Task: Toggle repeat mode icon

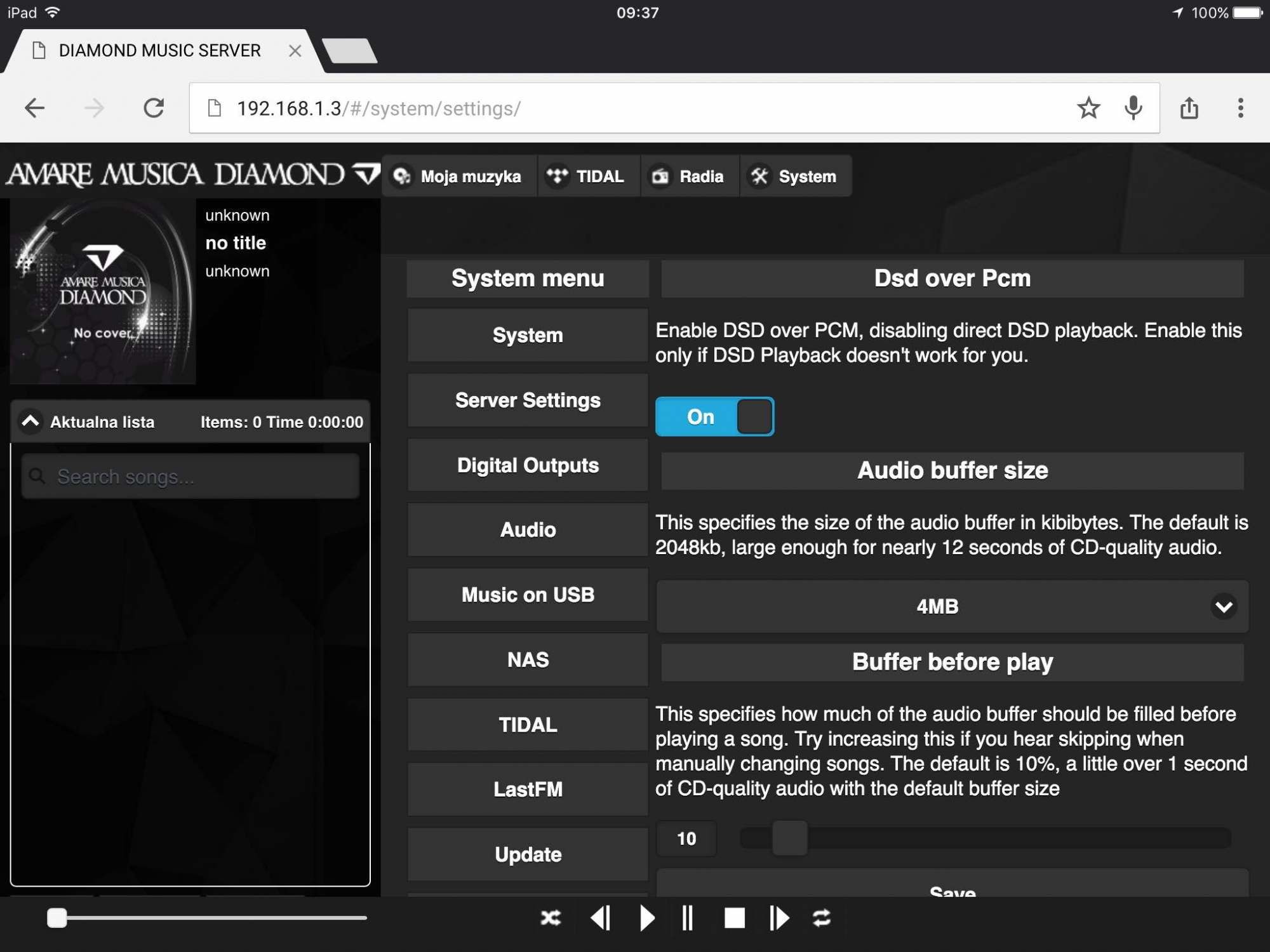Action: (822, 918)
